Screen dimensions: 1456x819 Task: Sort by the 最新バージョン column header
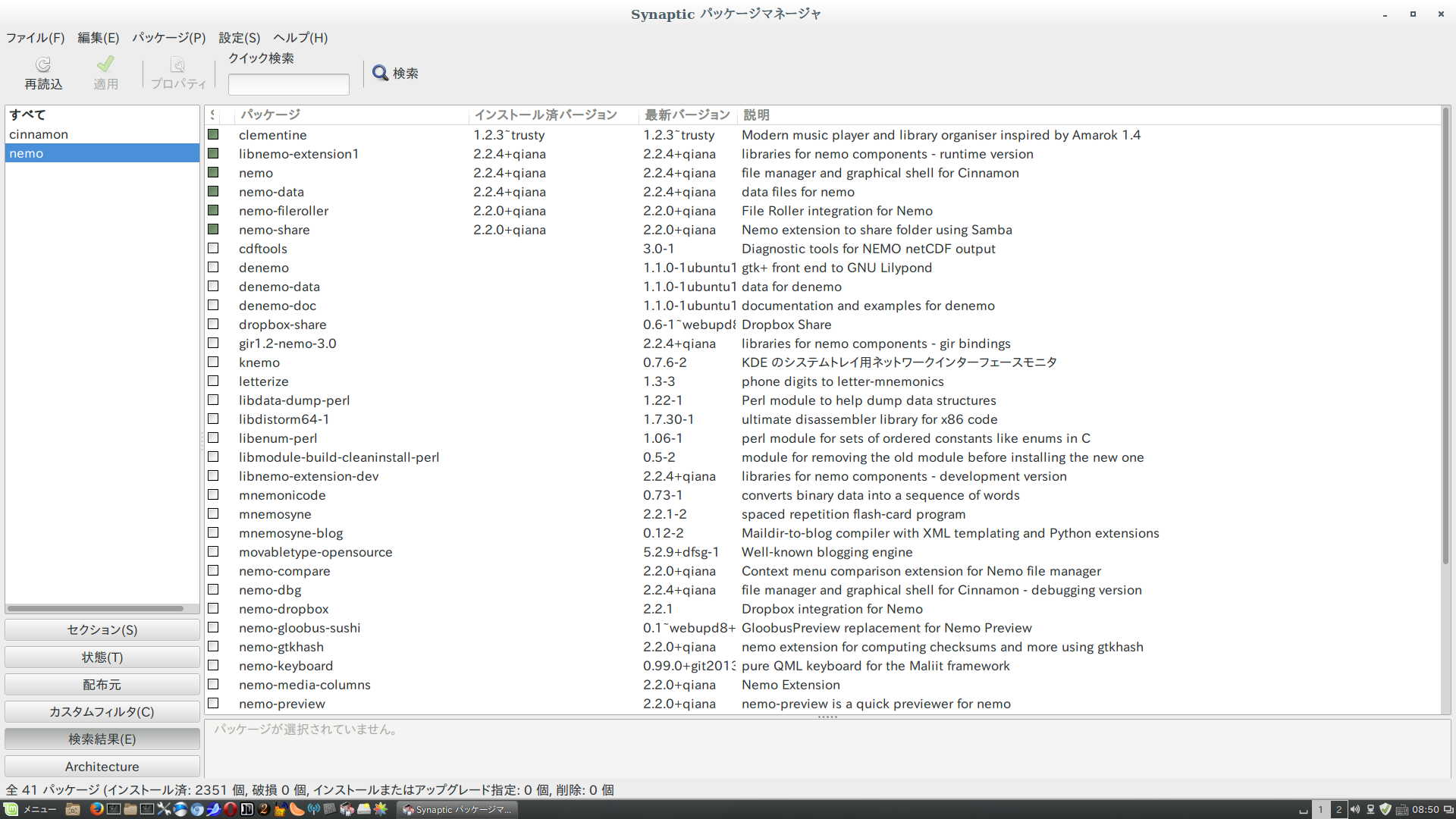pyautogui.click(x=688, y=115)
